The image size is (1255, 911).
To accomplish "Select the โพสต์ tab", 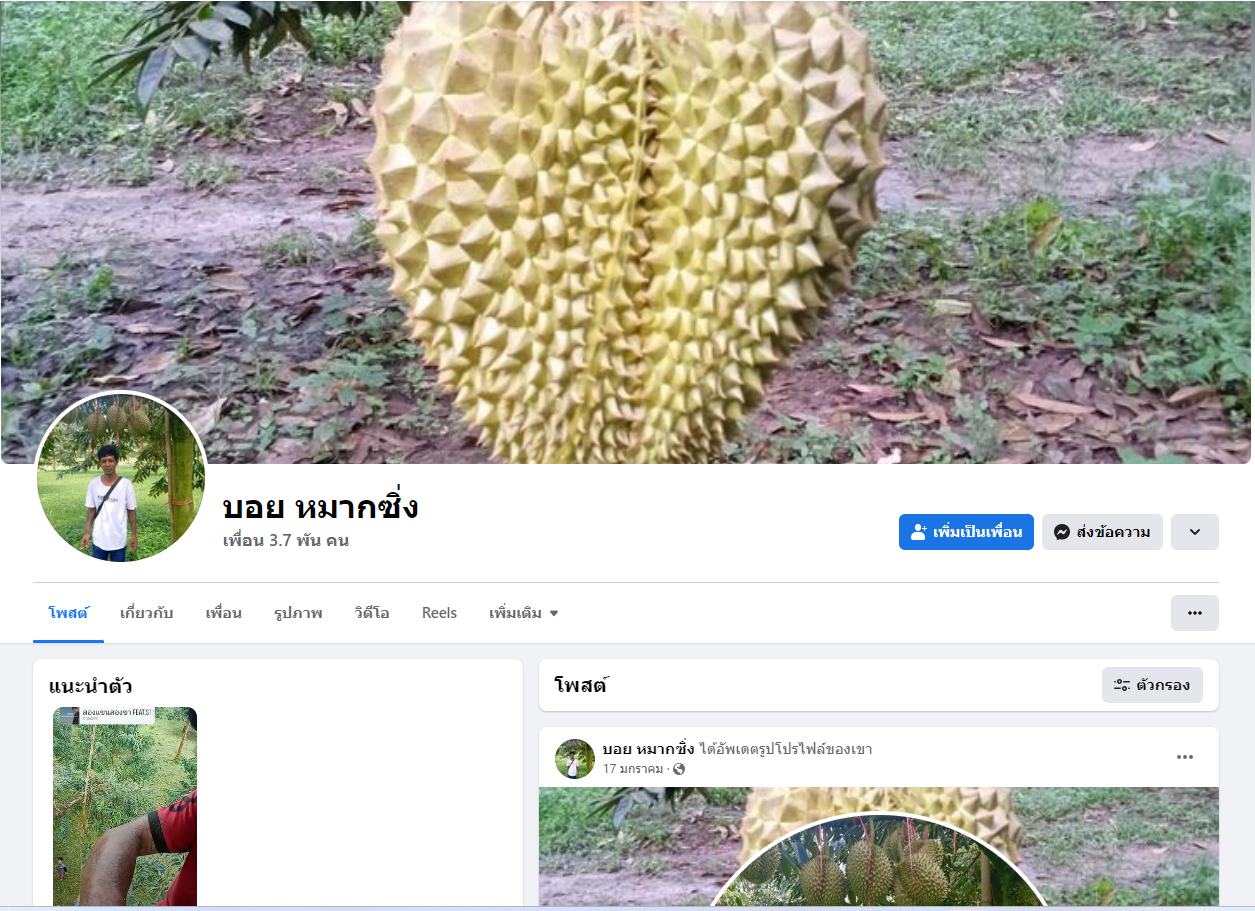I will (x=68, y=613).
